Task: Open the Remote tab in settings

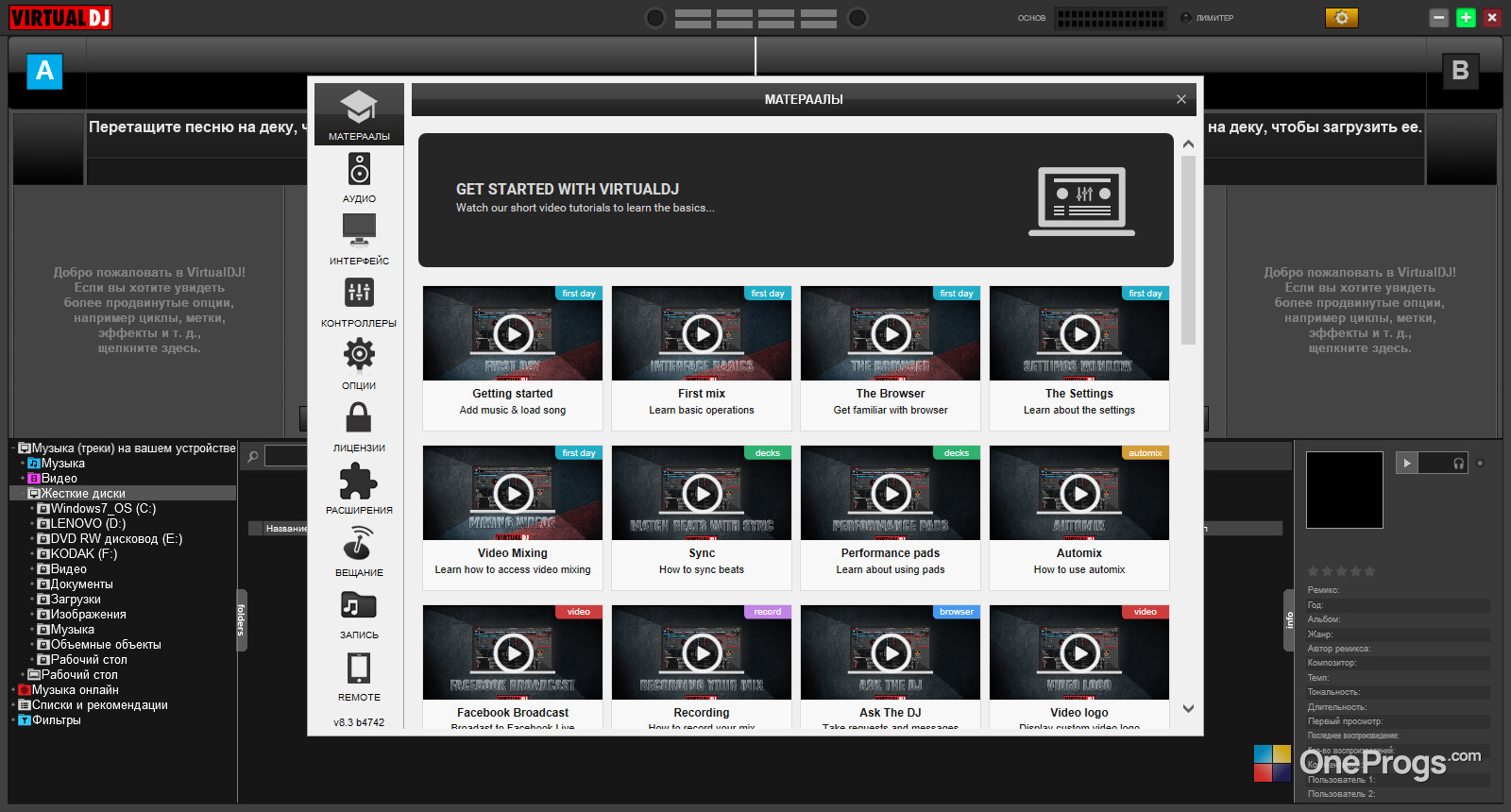Action: pyautogui.click(x=359, y=676)
